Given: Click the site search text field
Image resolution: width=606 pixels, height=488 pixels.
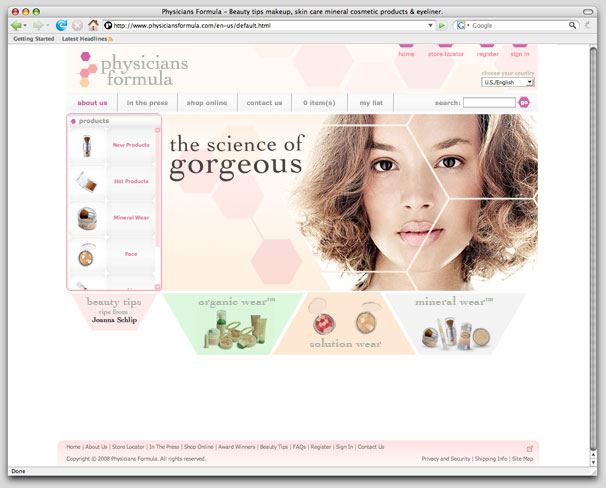Looking at the screenshot, I should [x=490, y=103].
